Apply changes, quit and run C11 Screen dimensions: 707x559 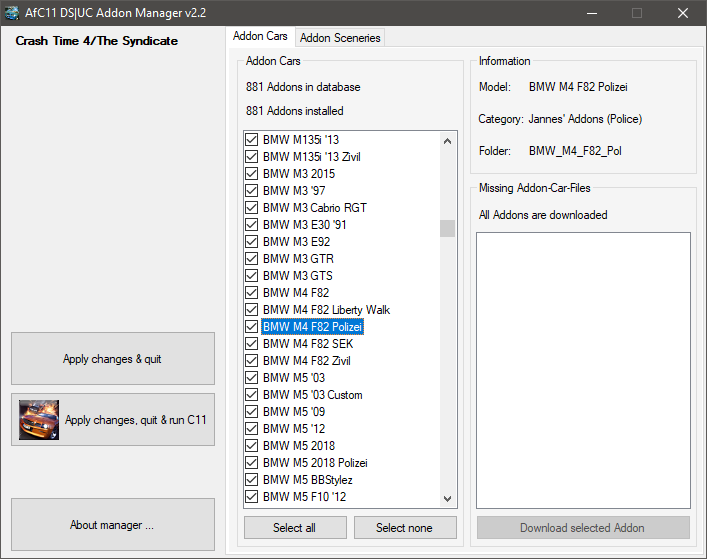coord(112,420)
